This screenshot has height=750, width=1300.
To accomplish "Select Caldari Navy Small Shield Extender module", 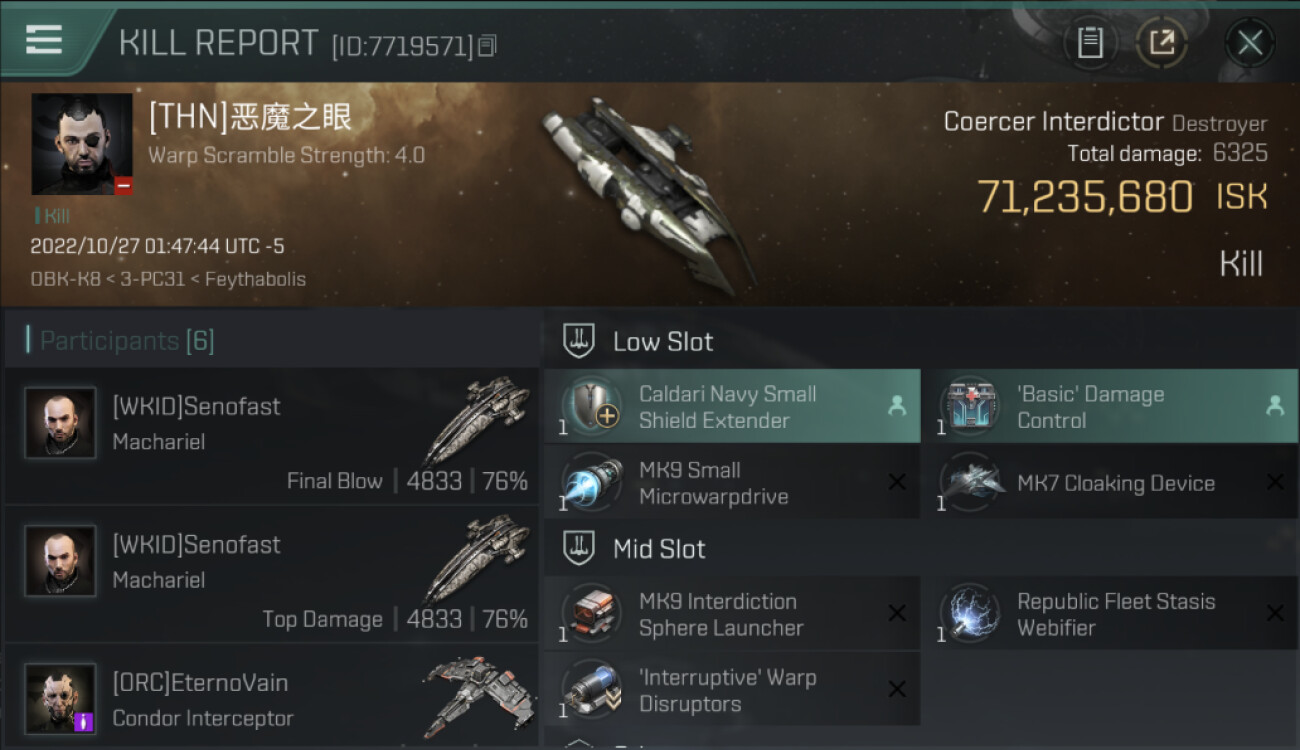I will pyautogui.click(x=732, y=406).
